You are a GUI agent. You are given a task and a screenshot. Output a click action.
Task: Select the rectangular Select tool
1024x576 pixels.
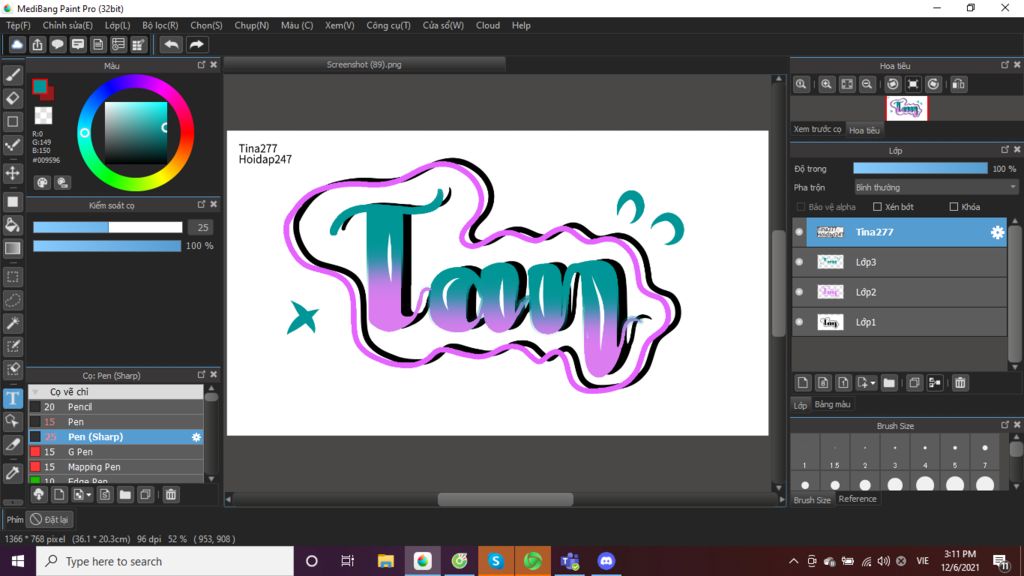(x=12, y=277)
